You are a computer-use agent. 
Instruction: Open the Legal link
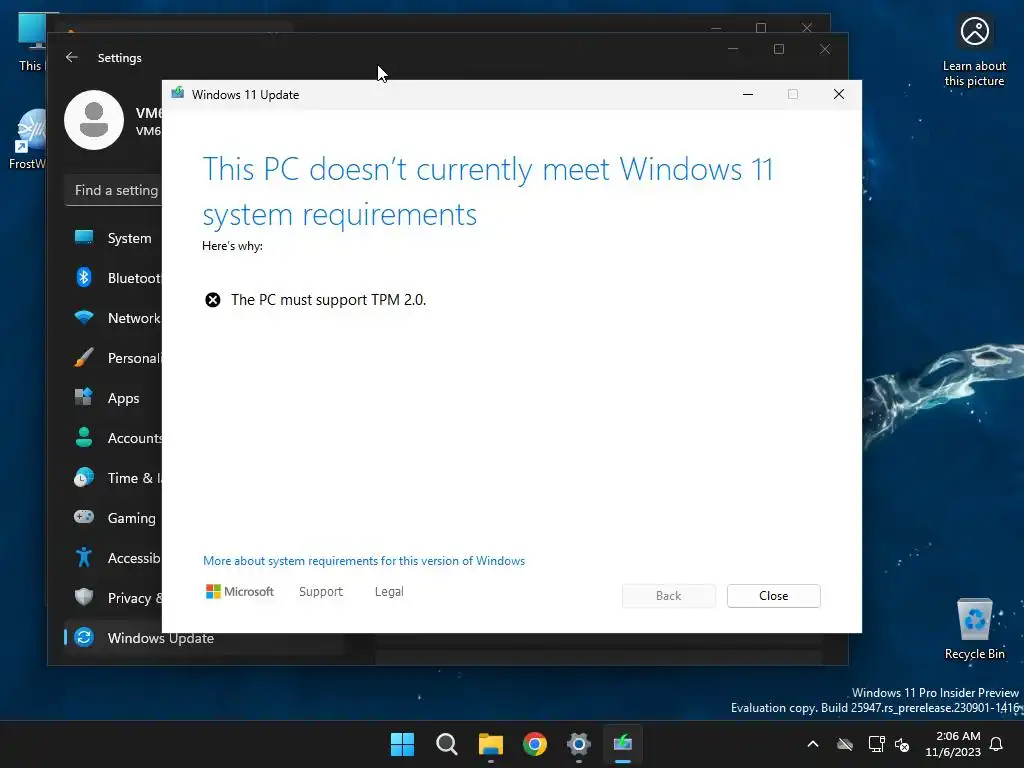pos(389,592)
